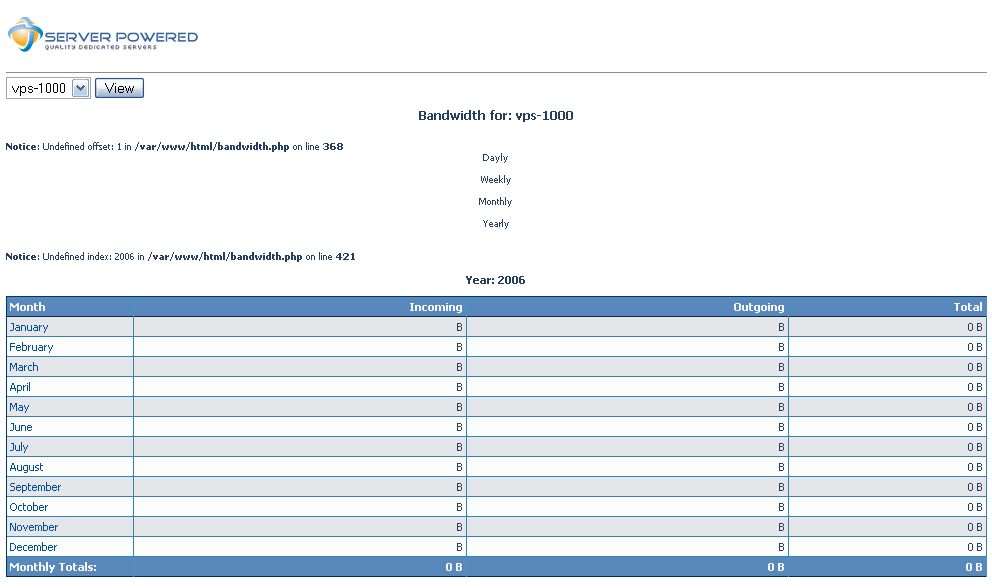Click the November month link
The height and width of the screenshot is (588, 992).
34,527
